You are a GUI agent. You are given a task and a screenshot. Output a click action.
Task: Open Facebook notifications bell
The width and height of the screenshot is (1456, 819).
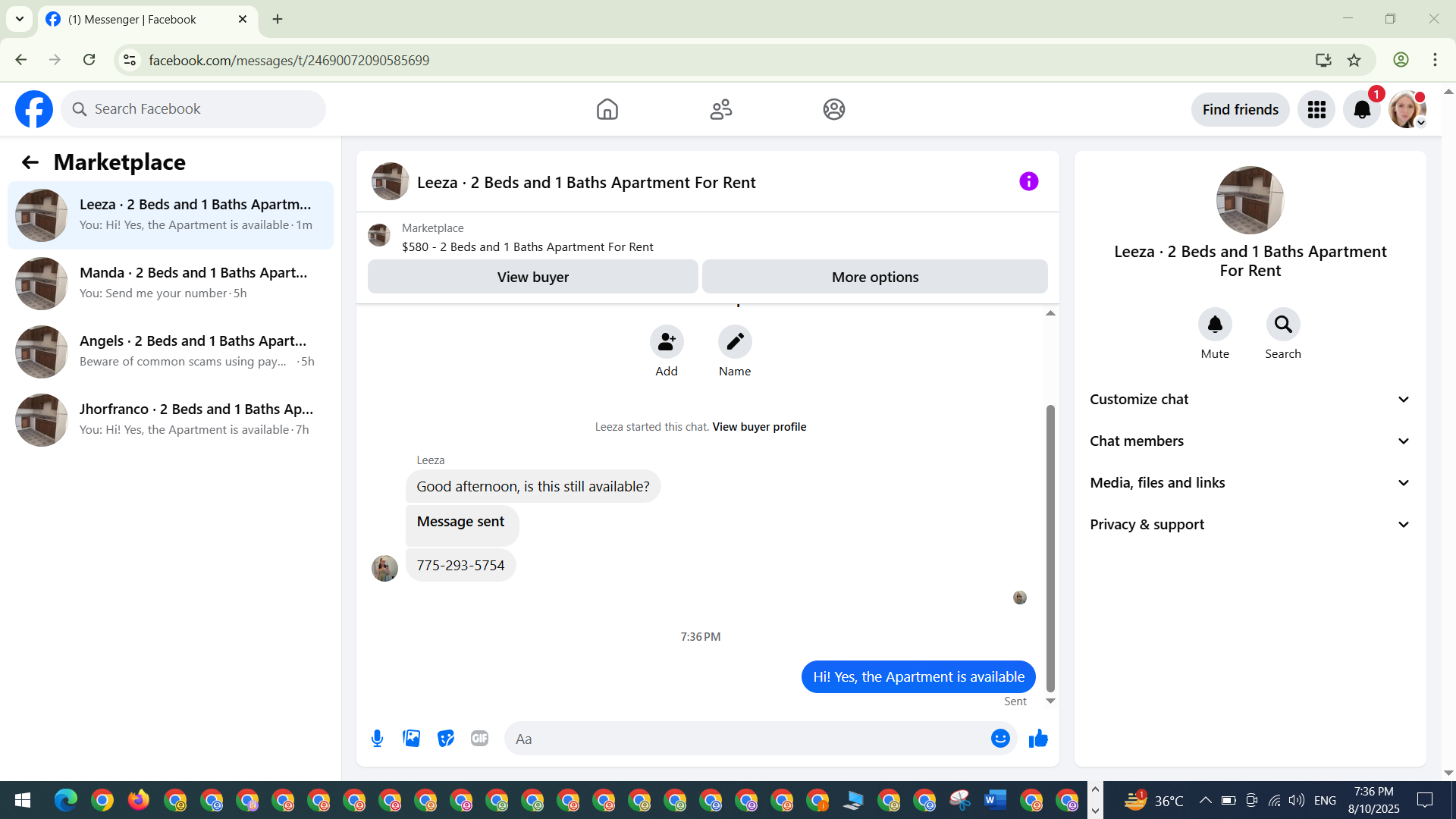point(1362,110)
